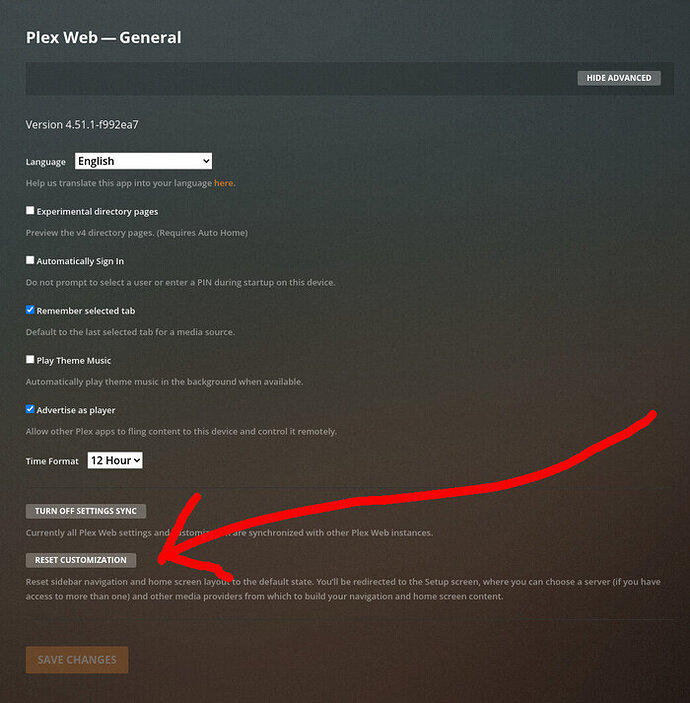Image resolution: width=690 pixels, height=703 pixels.
Task: Click the chevron on the 12 Hour selector
Action: (x=137, y=460)
